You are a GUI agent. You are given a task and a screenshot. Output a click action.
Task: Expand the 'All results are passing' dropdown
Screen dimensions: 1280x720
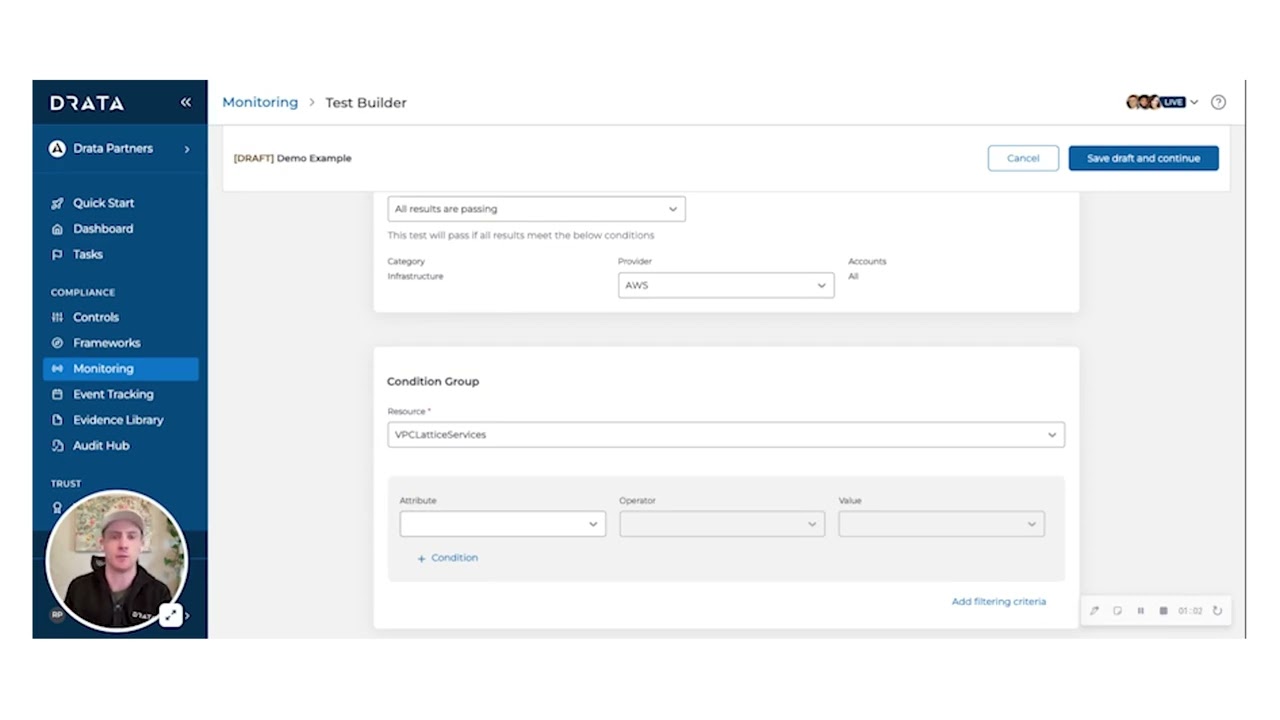(536, 209)
